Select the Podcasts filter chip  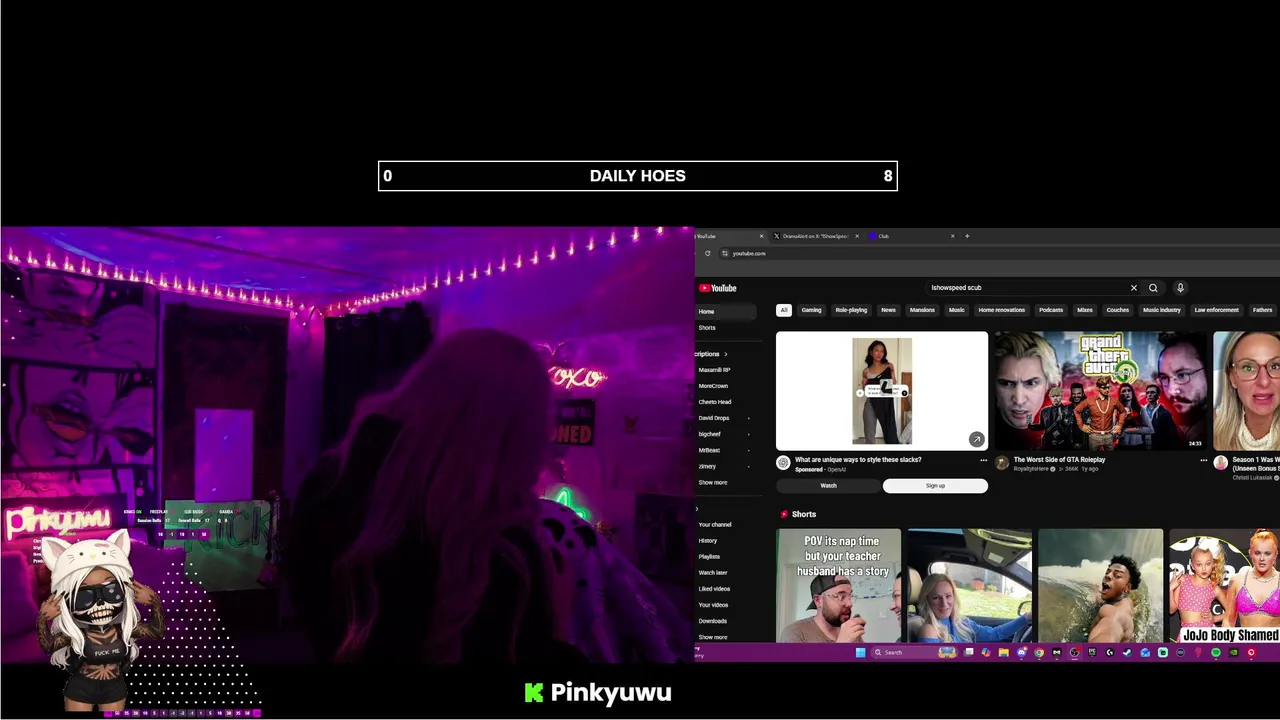tap(1051, 310)
